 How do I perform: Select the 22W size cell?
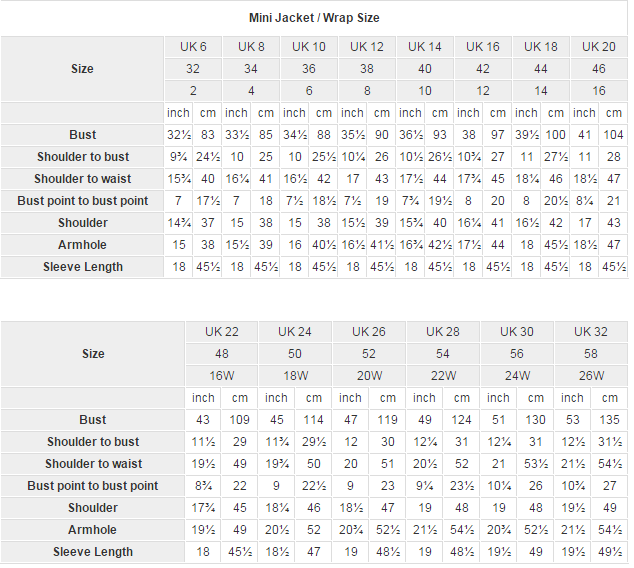pyautogui.click(x=443, y=376)
